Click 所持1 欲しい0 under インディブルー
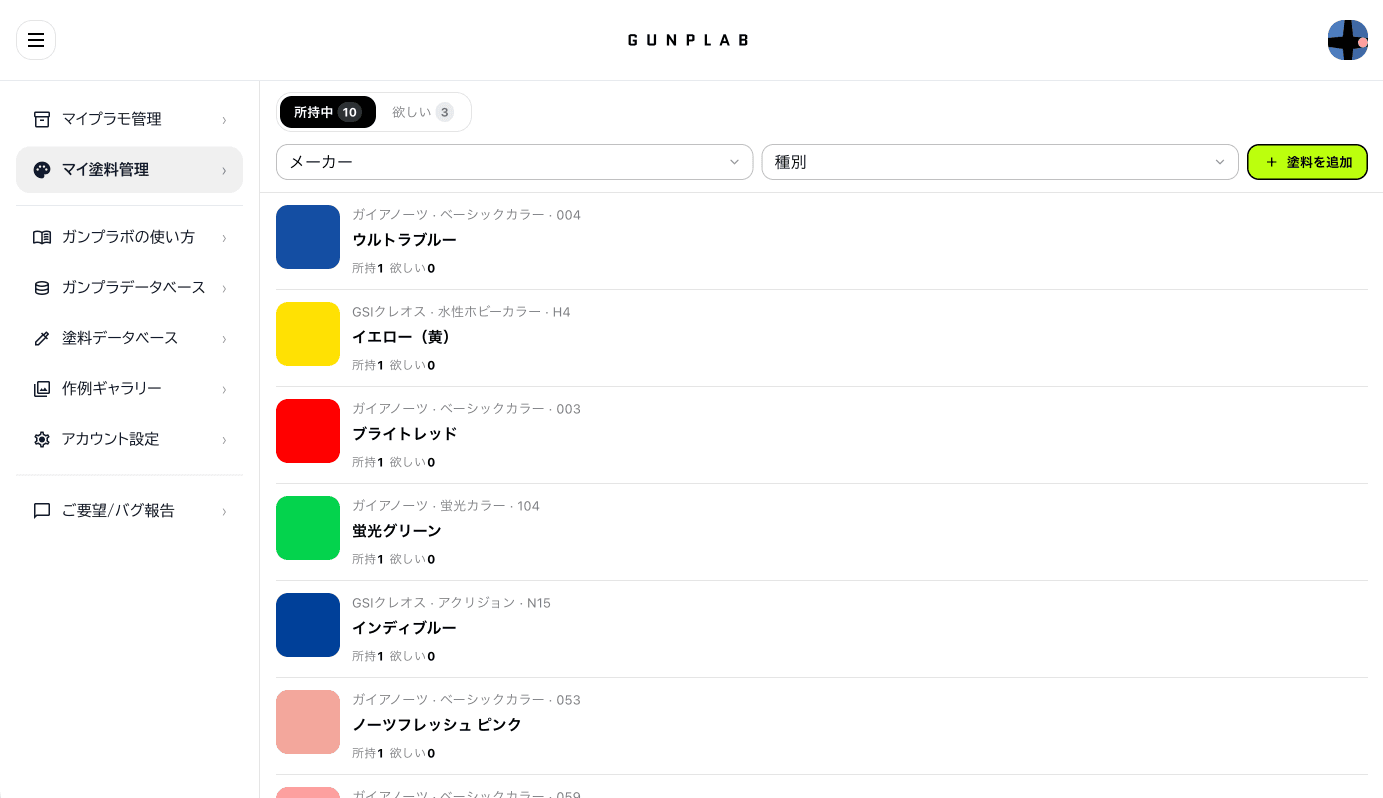1383x798 pixels. coord(393,656)
